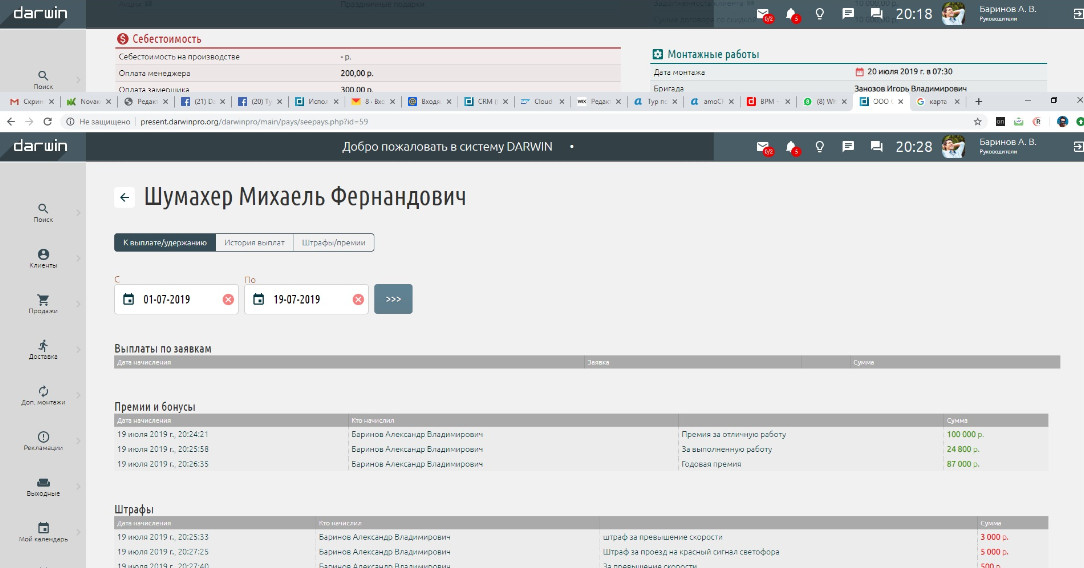Go to Доставка in the sidebar

[43, 346]
